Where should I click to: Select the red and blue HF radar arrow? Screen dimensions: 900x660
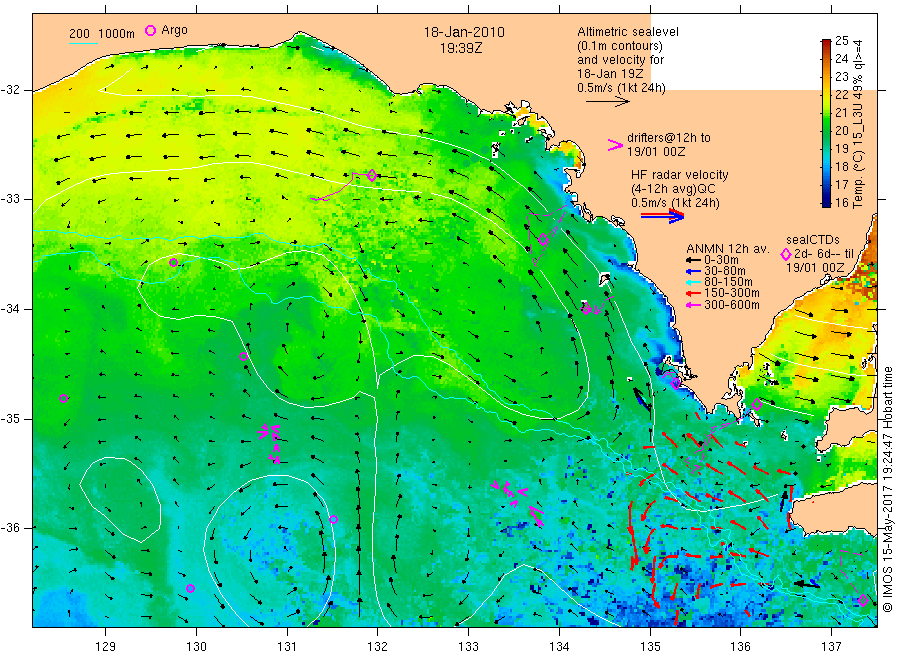[662, 216]
